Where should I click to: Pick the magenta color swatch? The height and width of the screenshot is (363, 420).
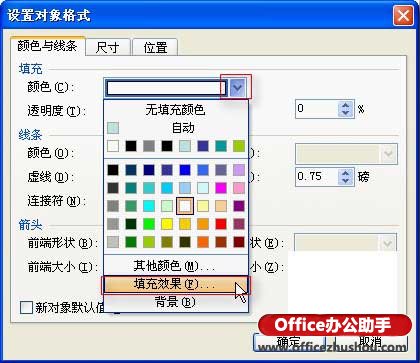click(x=221, y=188)
